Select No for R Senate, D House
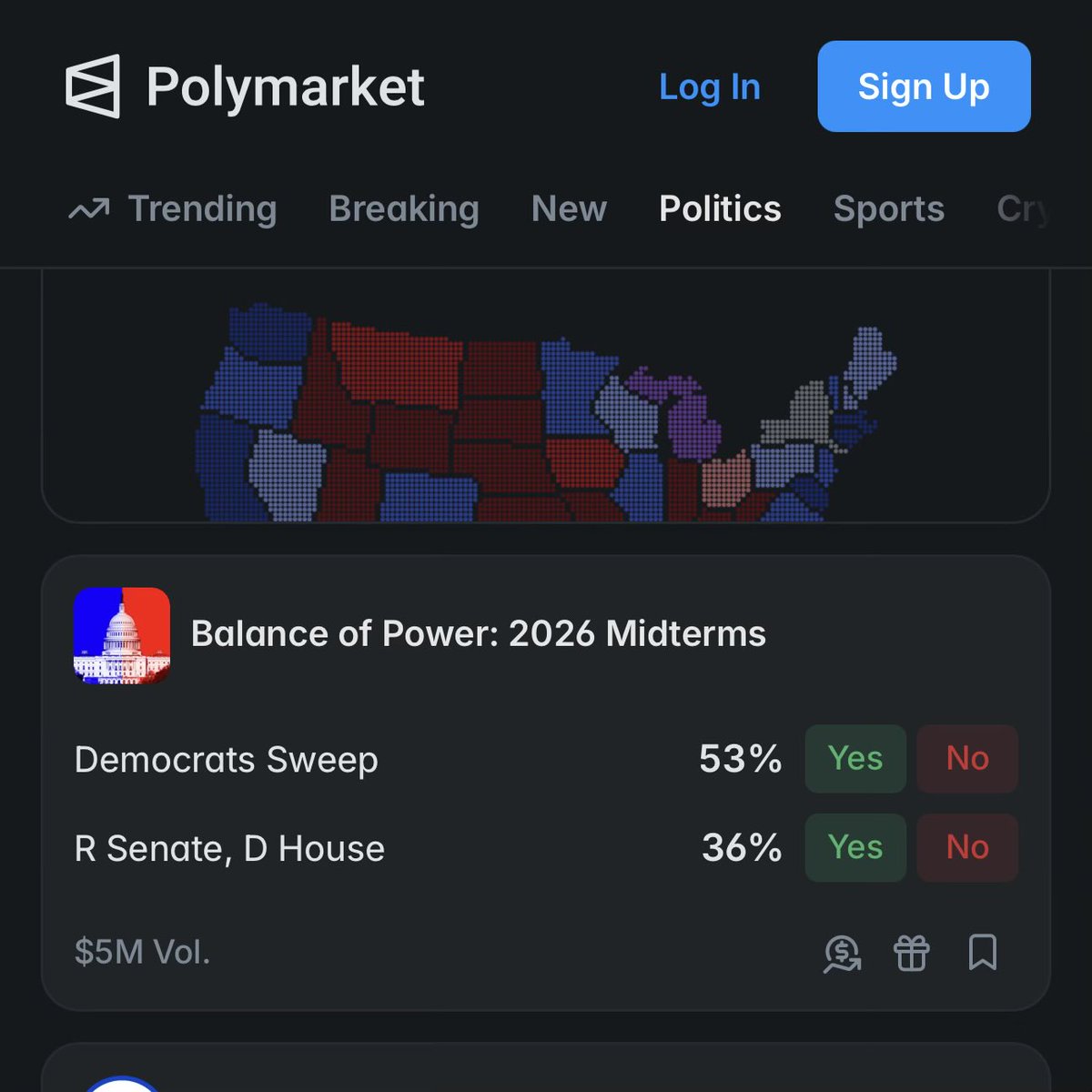The width and height of the screenshot is (1092, 1092). [967, 847]
